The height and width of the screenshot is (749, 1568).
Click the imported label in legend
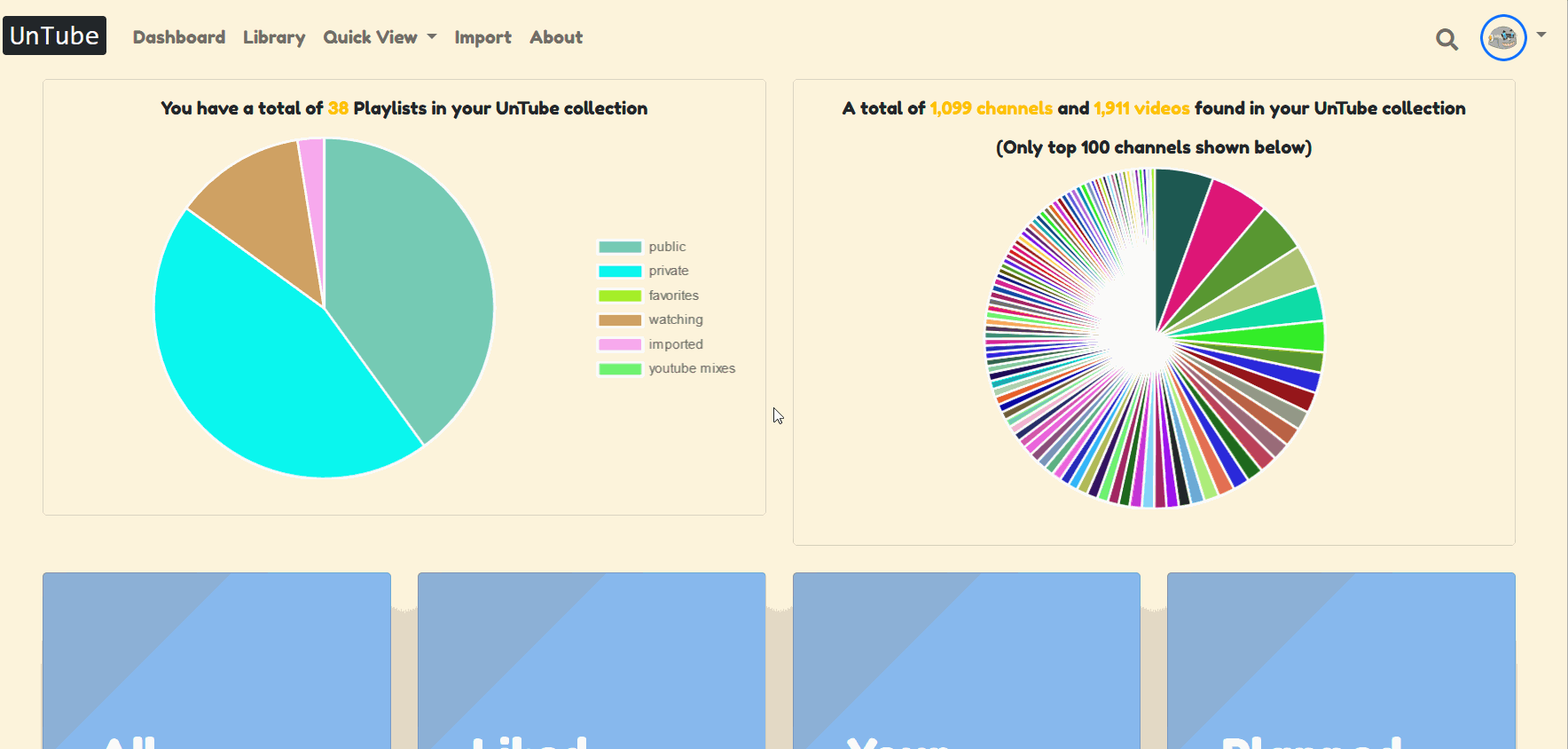pyautogui.click(x=676, y=344)
